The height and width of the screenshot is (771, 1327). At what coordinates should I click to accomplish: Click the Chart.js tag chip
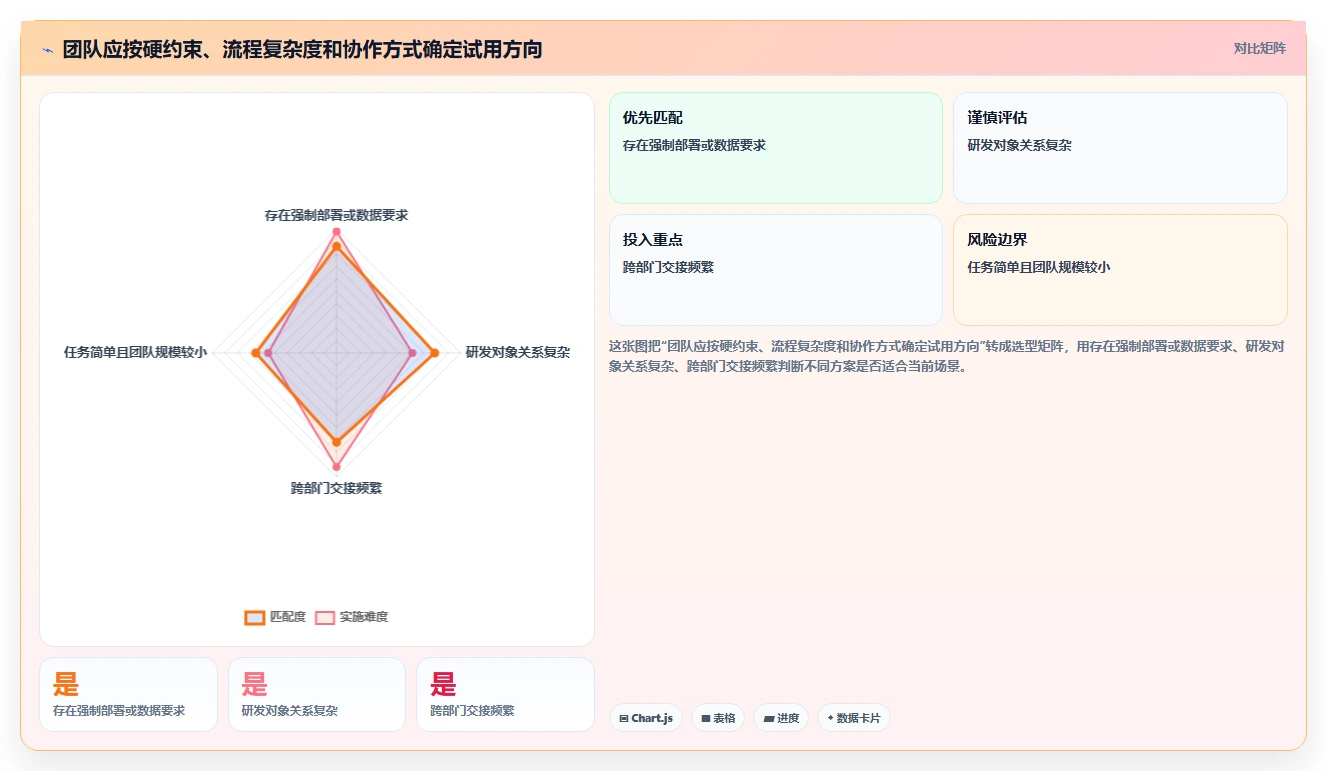(x=646, y=718)
